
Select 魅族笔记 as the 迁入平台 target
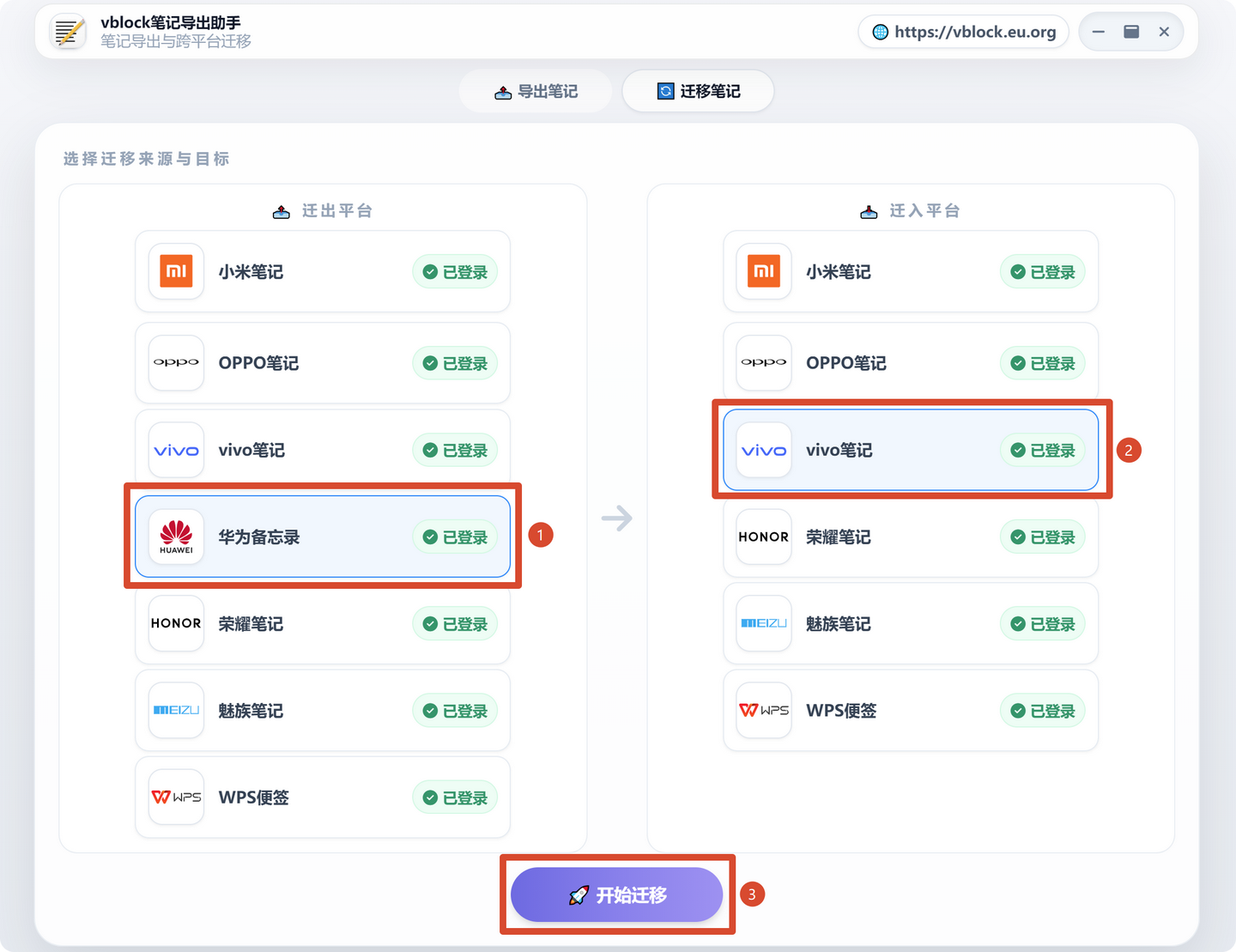click(x=911, y=623)
